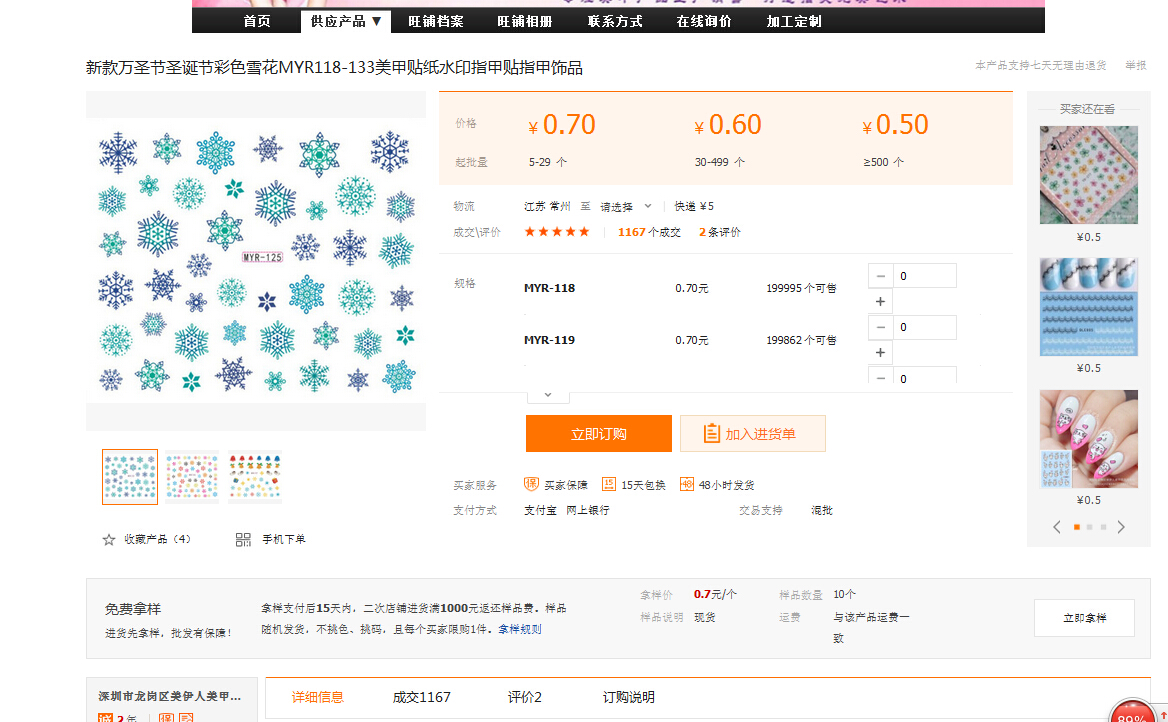Go to previous recommended products with left arrow
The width and height of the screenshot is (1168, 722).
click(x=1057, y=527)
